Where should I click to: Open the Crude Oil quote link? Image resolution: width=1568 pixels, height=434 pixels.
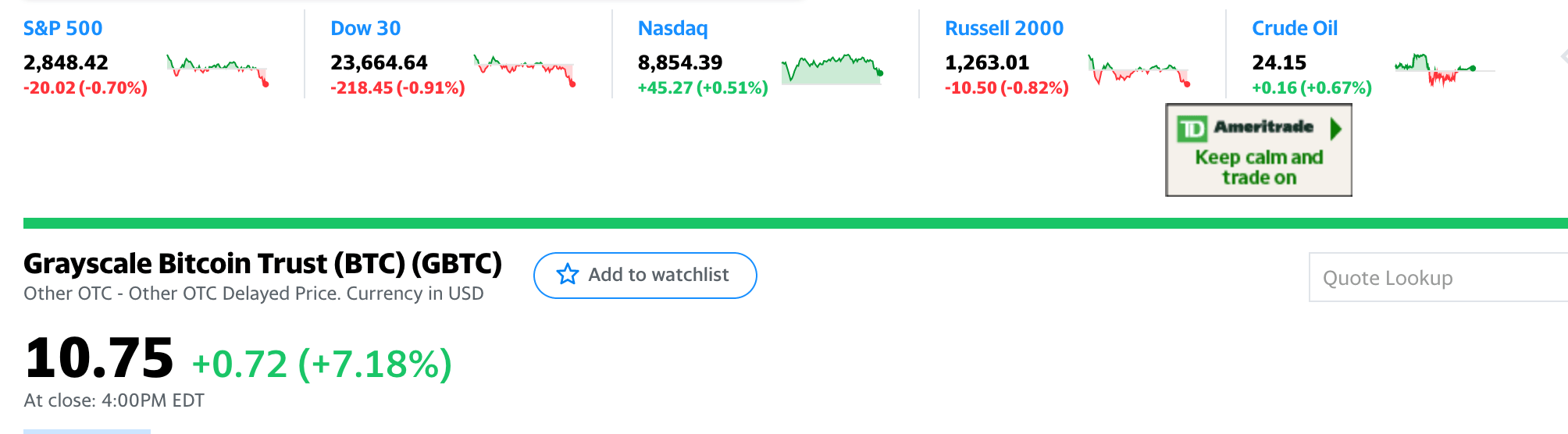[1295, 28]
